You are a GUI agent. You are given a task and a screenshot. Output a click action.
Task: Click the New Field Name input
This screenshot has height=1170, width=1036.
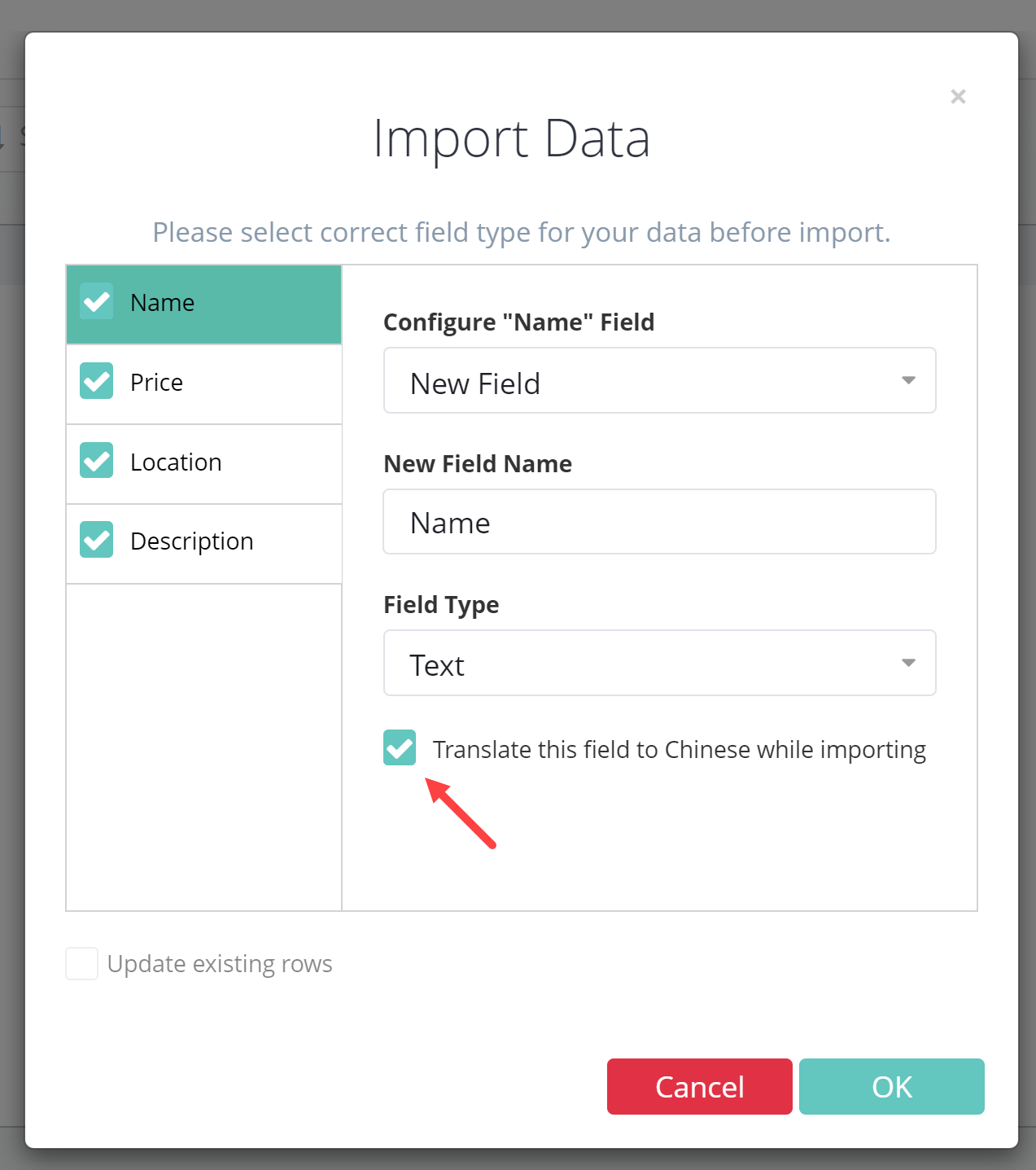[x=659, y=522]
